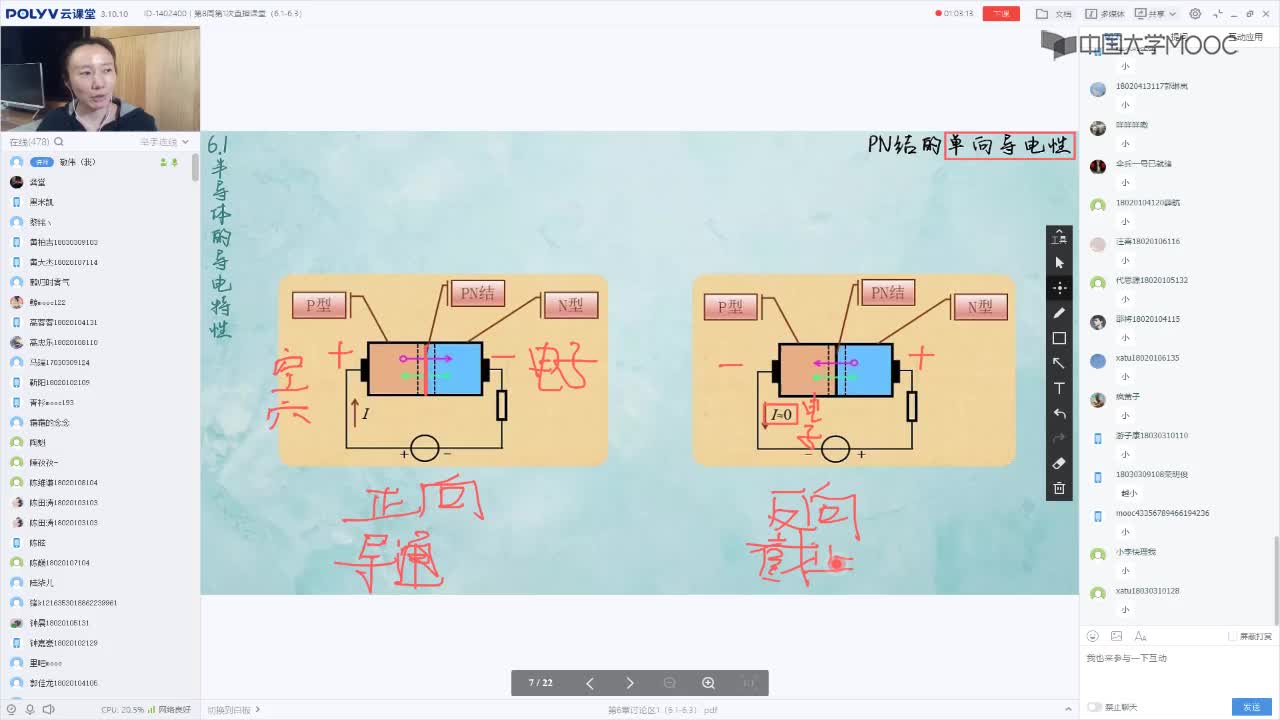Screen dimensions: 1280x720
Task: Click chat user 18020105132
Action: click(x=1152, y=280)
